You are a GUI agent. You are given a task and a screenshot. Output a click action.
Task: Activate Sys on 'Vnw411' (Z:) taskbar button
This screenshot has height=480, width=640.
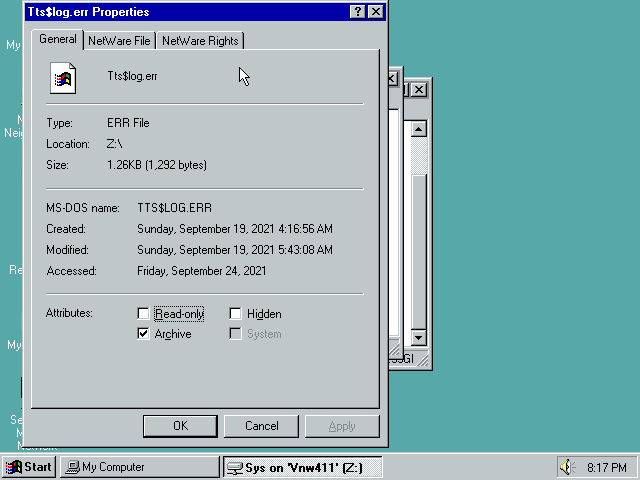[x=303, y=467]
